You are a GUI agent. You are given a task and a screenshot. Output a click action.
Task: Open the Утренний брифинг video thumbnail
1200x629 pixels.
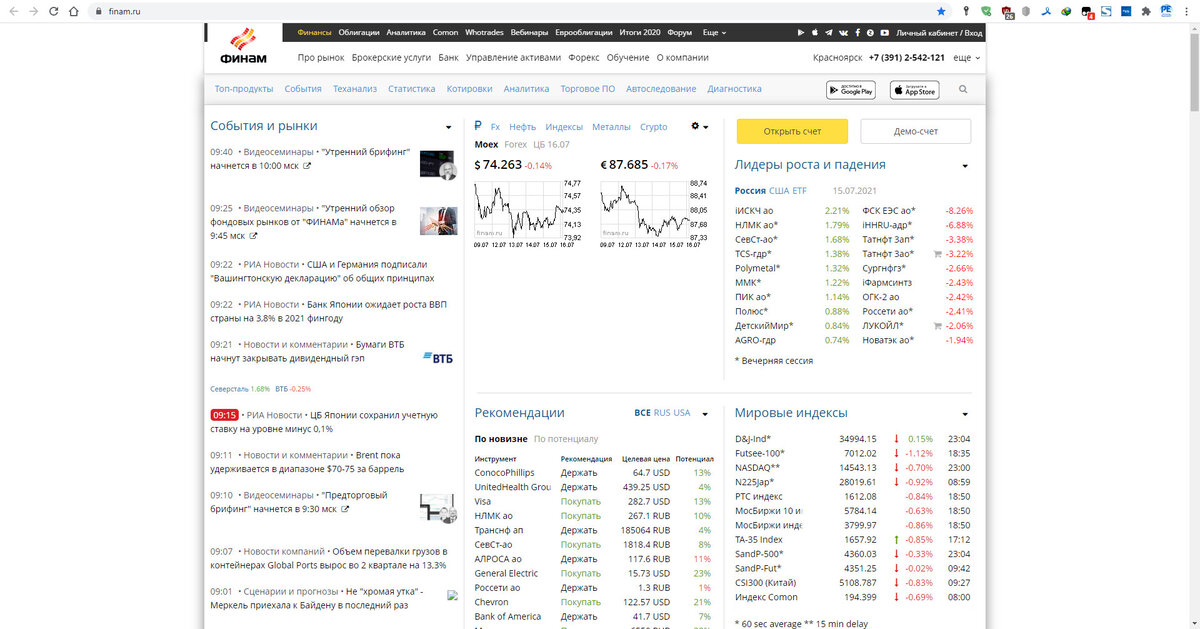click(437, 164)
